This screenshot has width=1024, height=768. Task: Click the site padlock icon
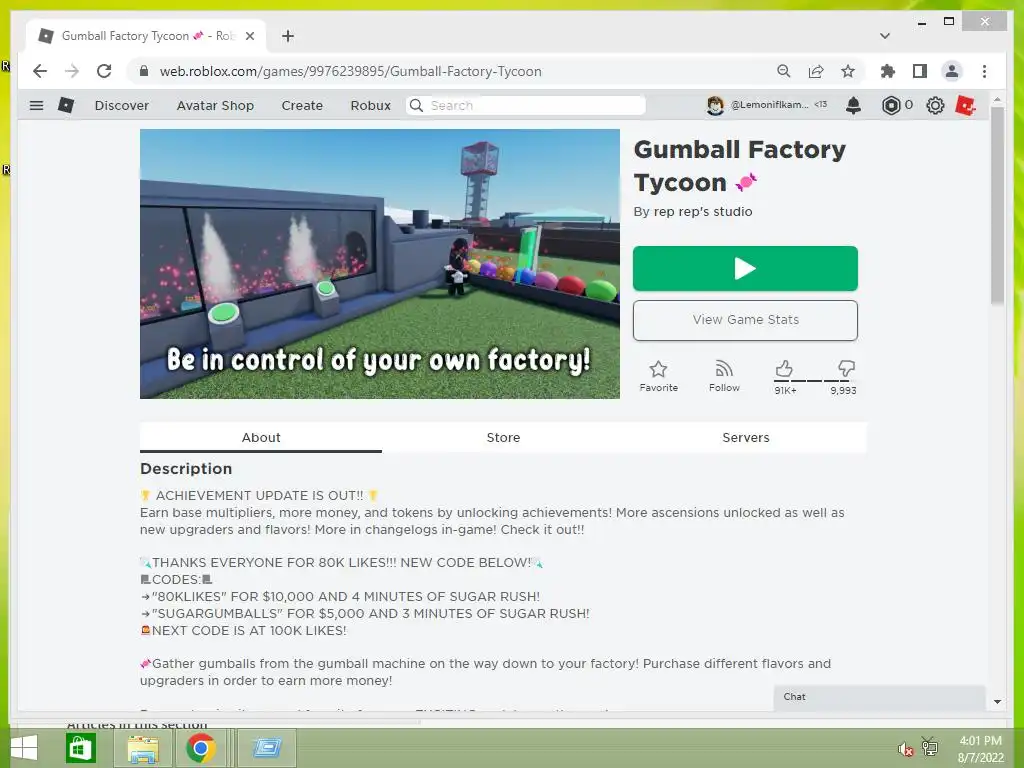click(144, 71)
